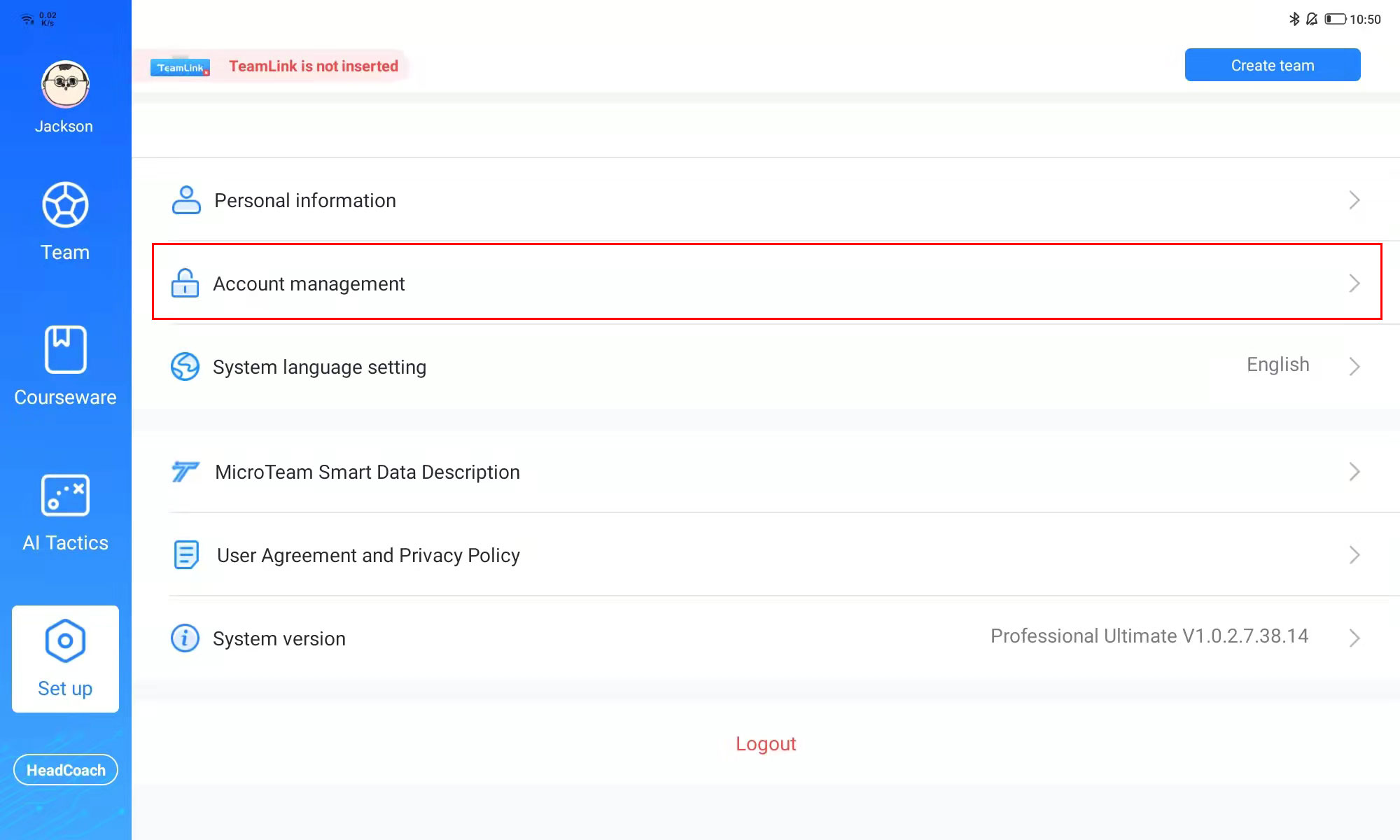Click the User Agreement document icon
1400x840 pixels.
point(186,555)
